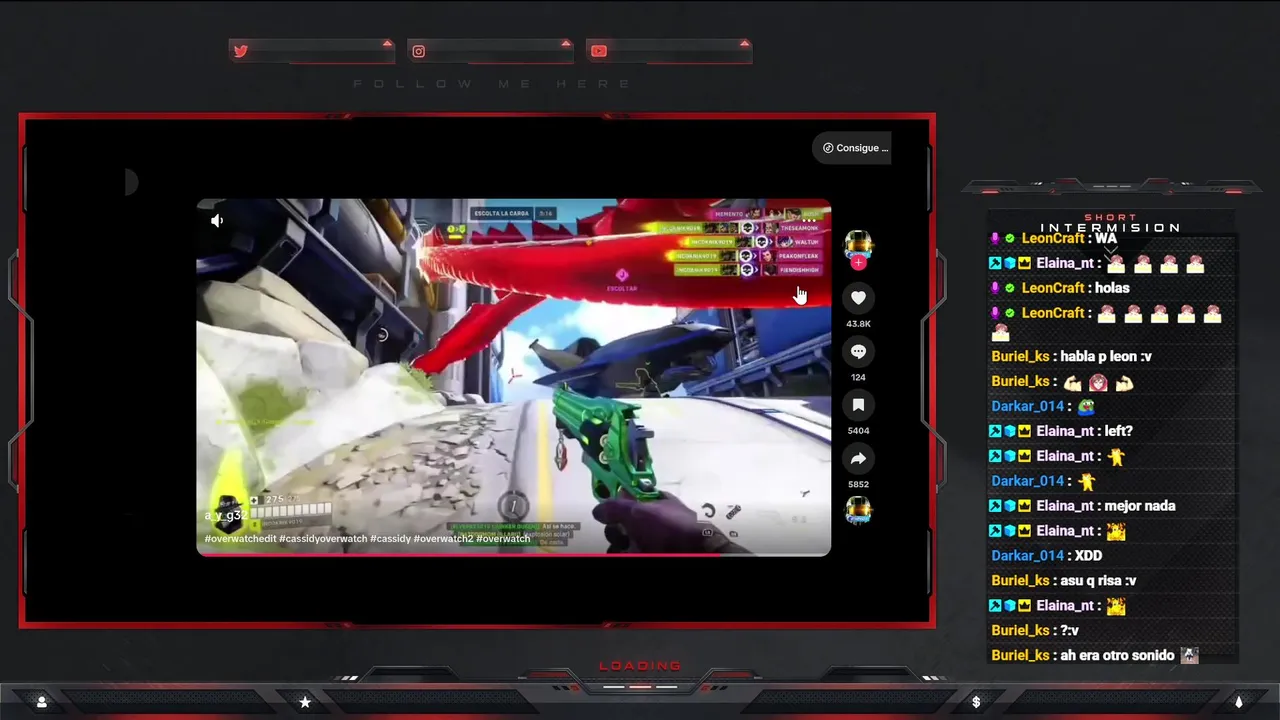Screen dimensions: 1280x720
Task: Click the TikTok video player
Action: click(513, 377)
